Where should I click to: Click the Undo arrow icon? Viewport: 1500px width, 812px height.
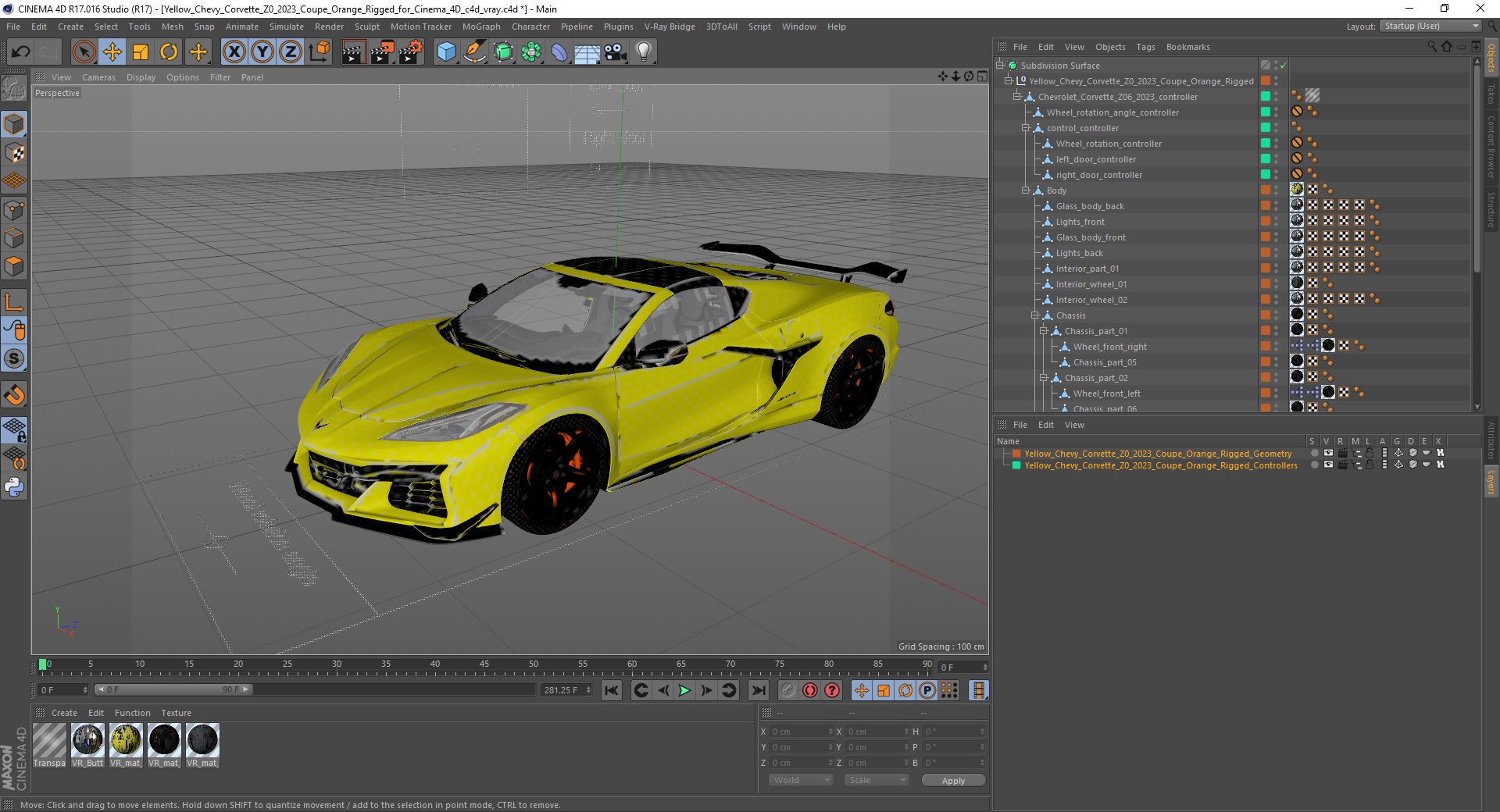(21, 52)
